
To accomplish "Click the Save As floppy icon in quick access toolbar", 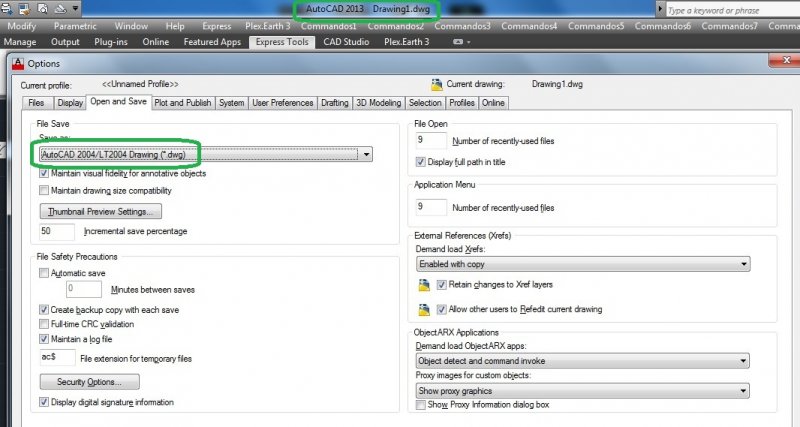I will 24,9.
